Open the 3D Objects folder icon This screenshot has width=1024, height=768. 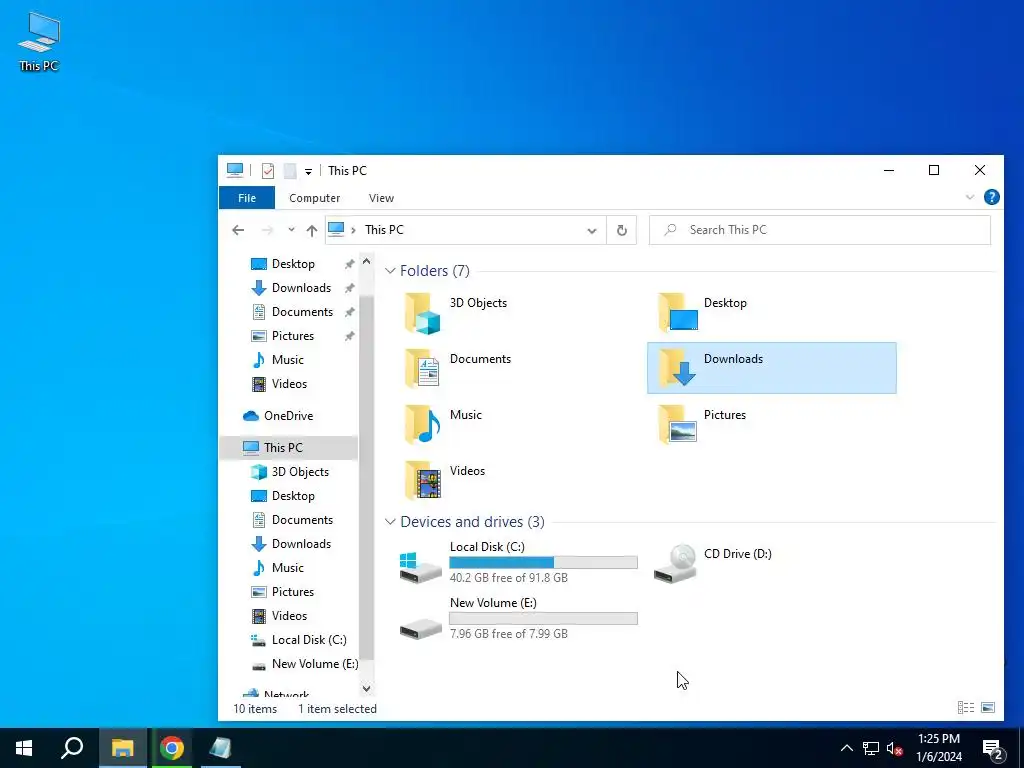pyautogui.click(x=422, y=313)
